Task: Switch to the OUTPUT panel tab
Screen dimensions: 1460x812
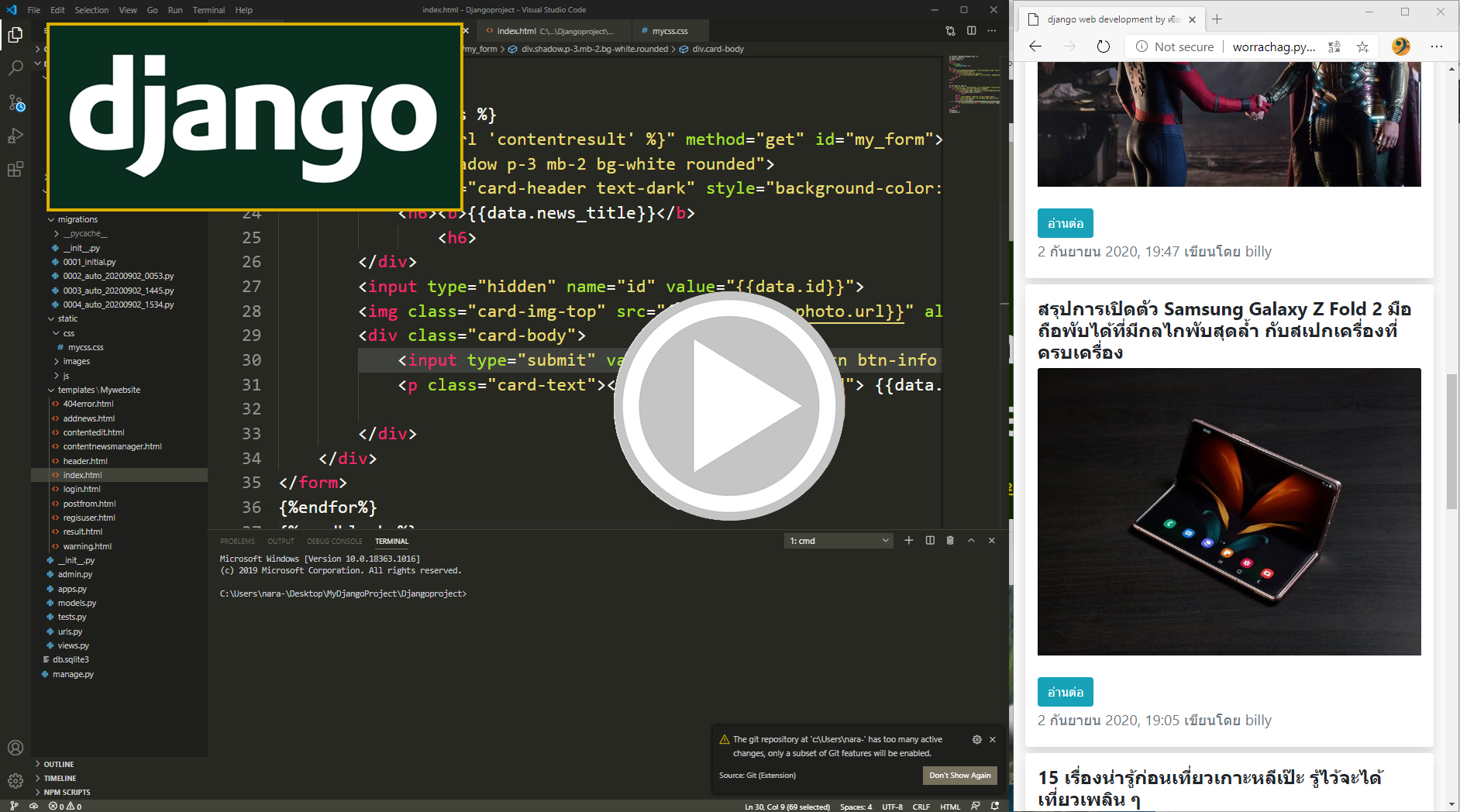Action: (x=281, y=541)
